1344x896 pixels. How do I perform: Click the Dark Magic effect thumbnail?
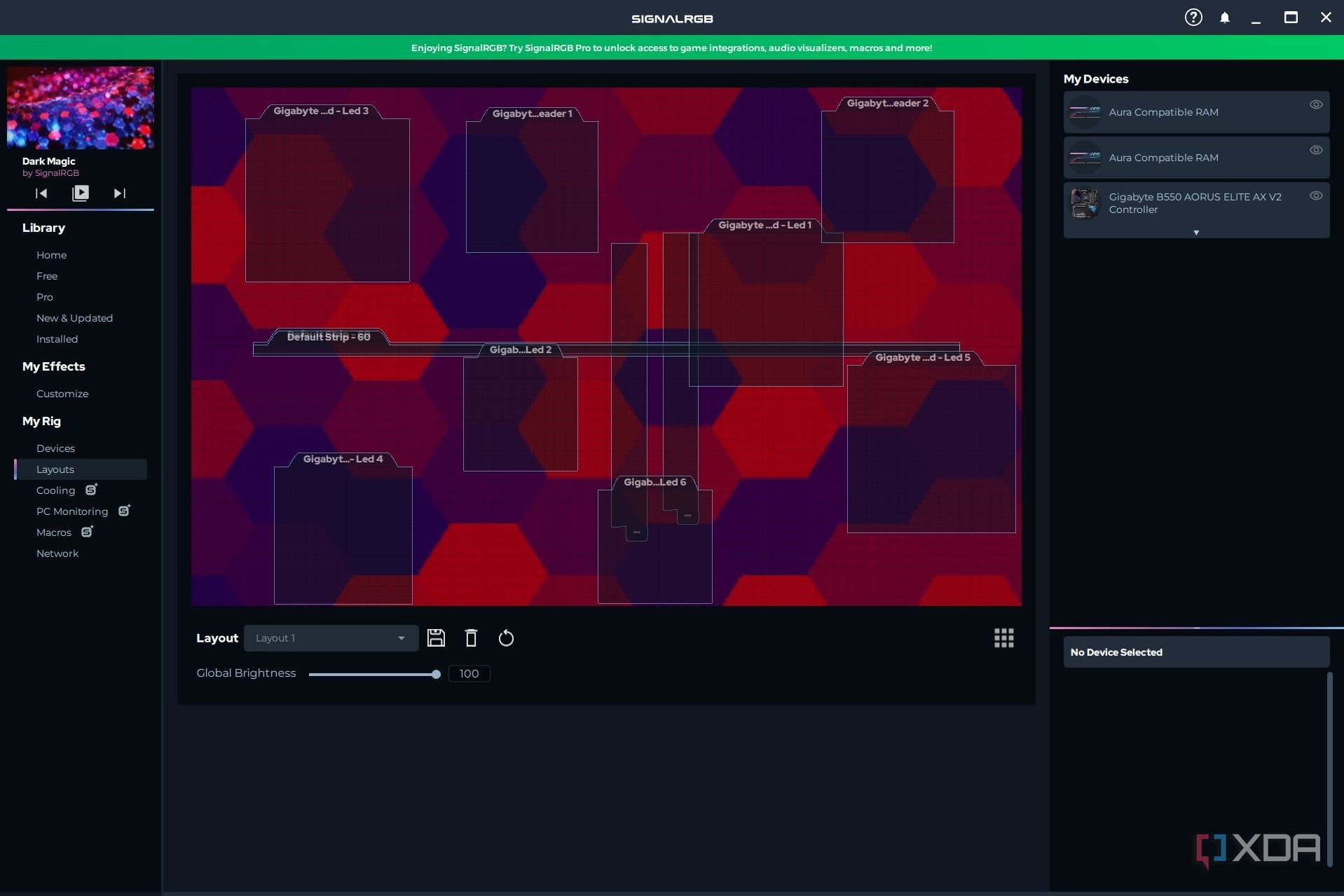[81, 108]
